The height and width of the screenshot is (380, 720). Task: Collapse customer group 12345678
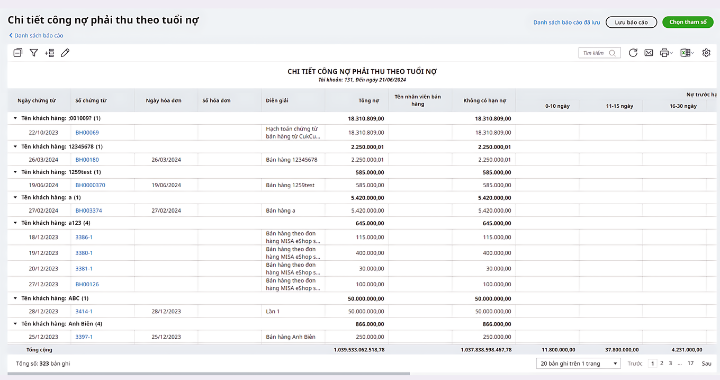pos(15,147)
